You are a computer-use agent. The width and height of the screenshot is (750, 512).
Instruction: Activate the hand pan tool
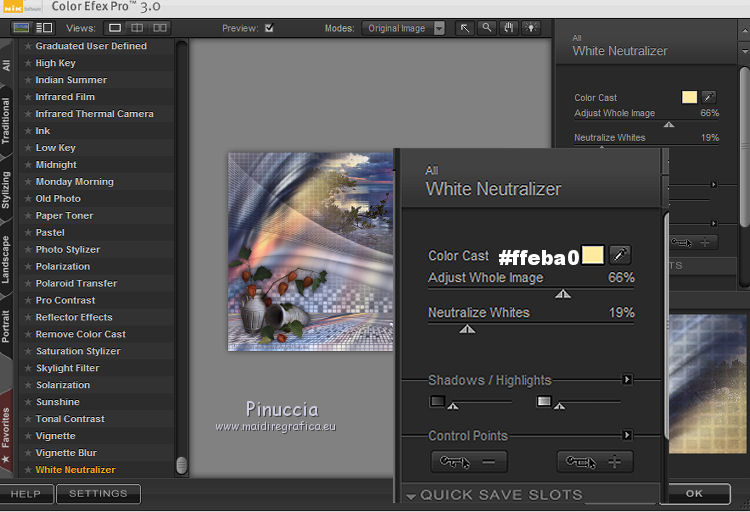tap(508, 28)
